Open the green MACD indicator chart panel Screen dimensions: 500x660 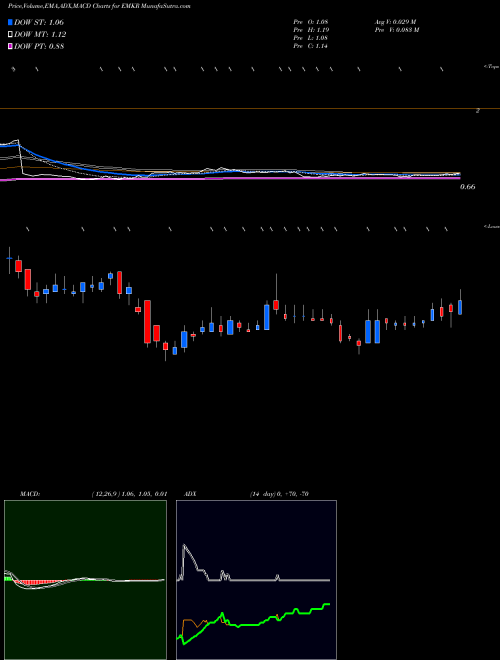pos(85,580)
